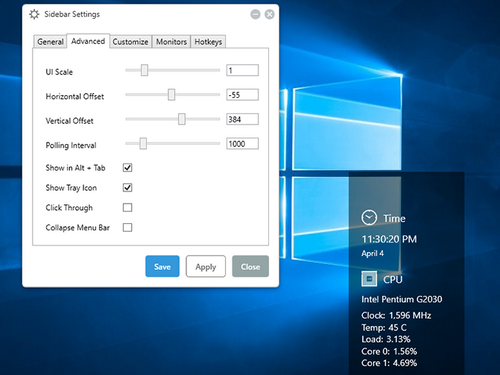Image resolution: width=500 pixels, height=375 pixels.
Task: Uncheck the Show Tray Icon option
Action: (x=127, y=187)
